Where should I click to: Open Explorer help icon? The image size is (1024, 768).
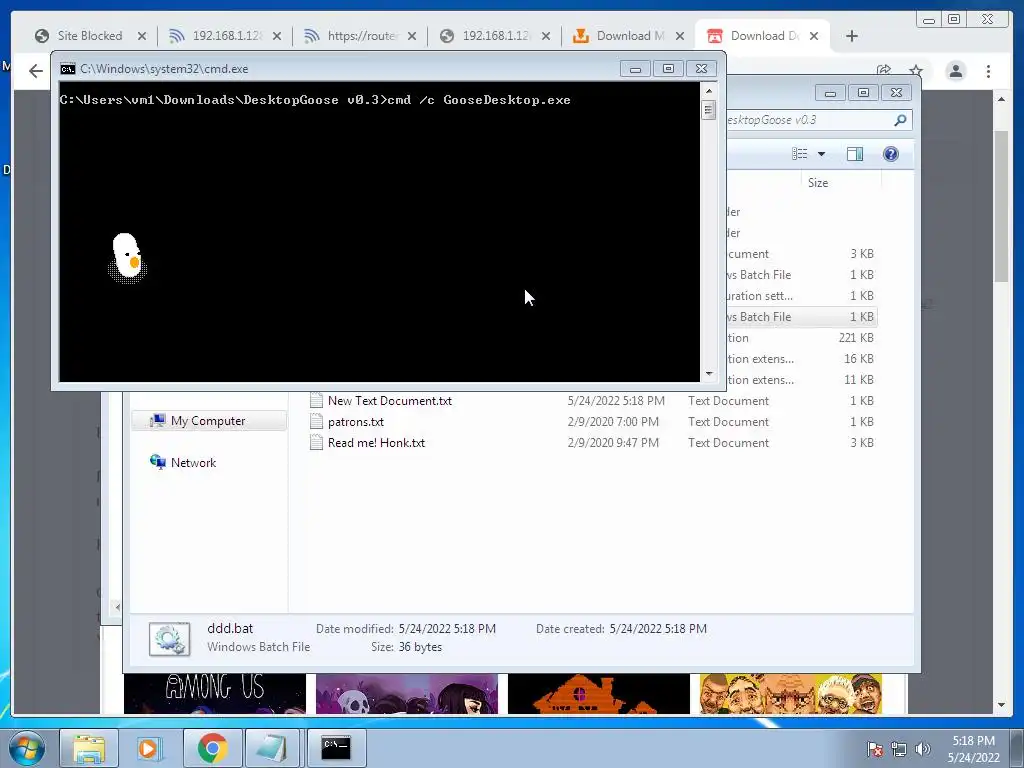click(890, 153)
